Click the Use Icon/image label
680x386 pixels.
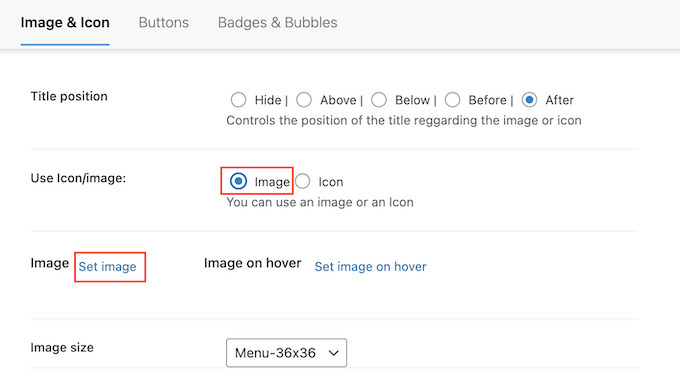tap(78, 178)
